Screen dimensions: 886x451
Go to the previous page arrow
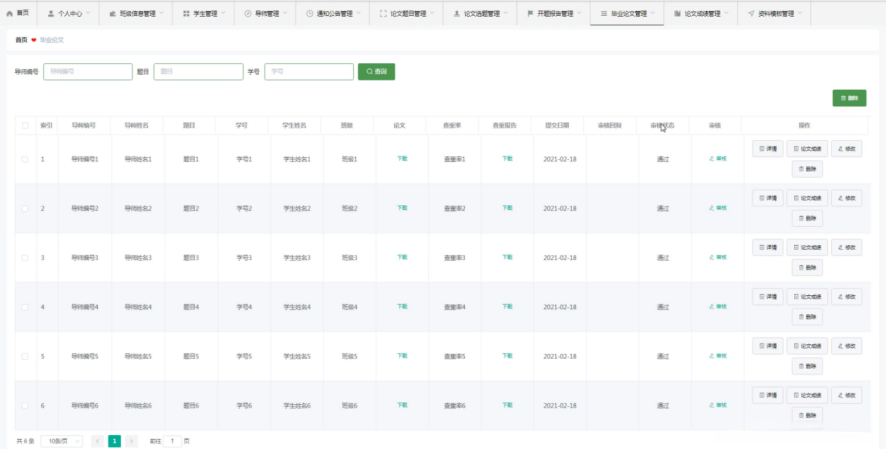point(97,441)
